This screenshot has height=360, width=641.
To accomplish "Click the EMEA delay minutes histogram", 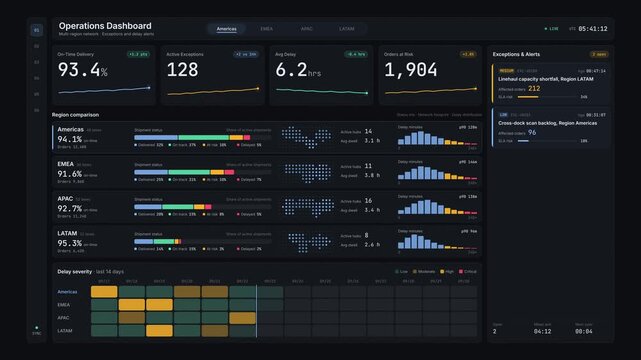I will pos(437,172).
